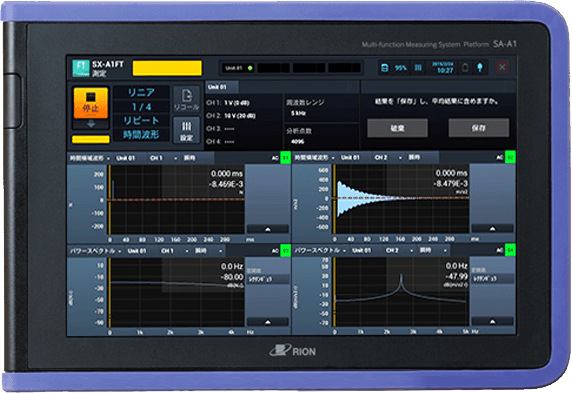This screenshot has height=393, width=572.
Task: Open the CH 1 dropdown in time waveform
Action: click(163, 158)
